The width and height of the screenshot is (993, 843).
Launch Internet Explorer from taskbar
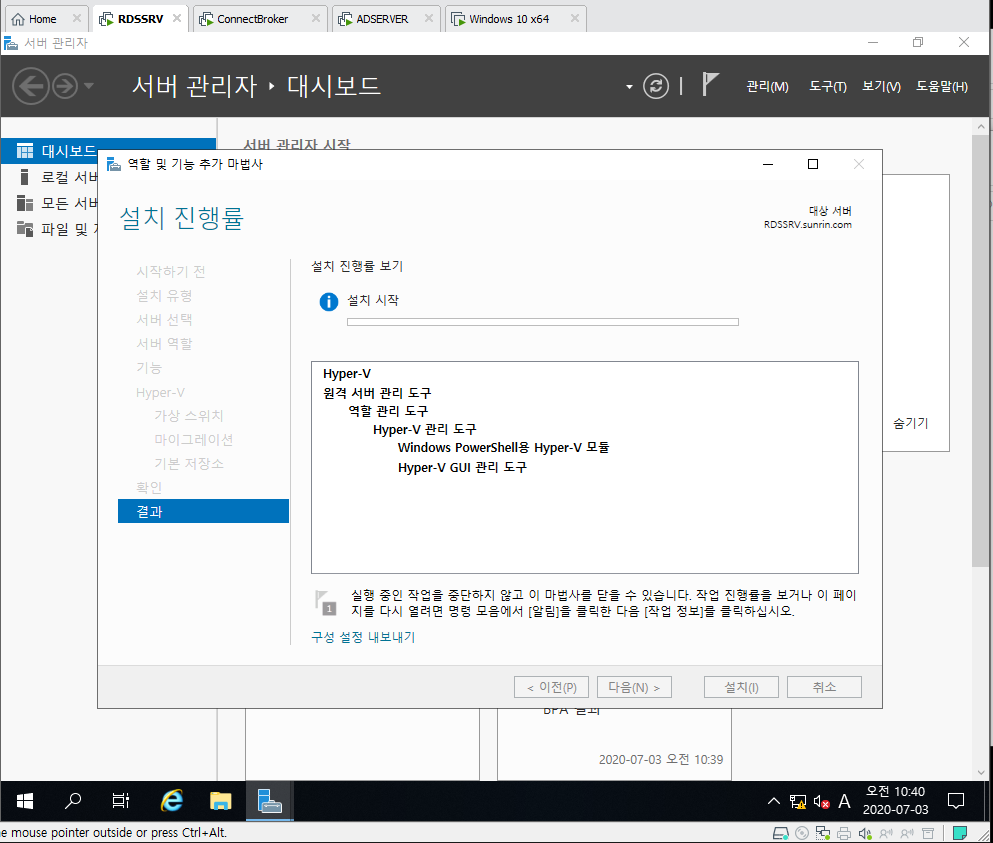tap(172, 801)
